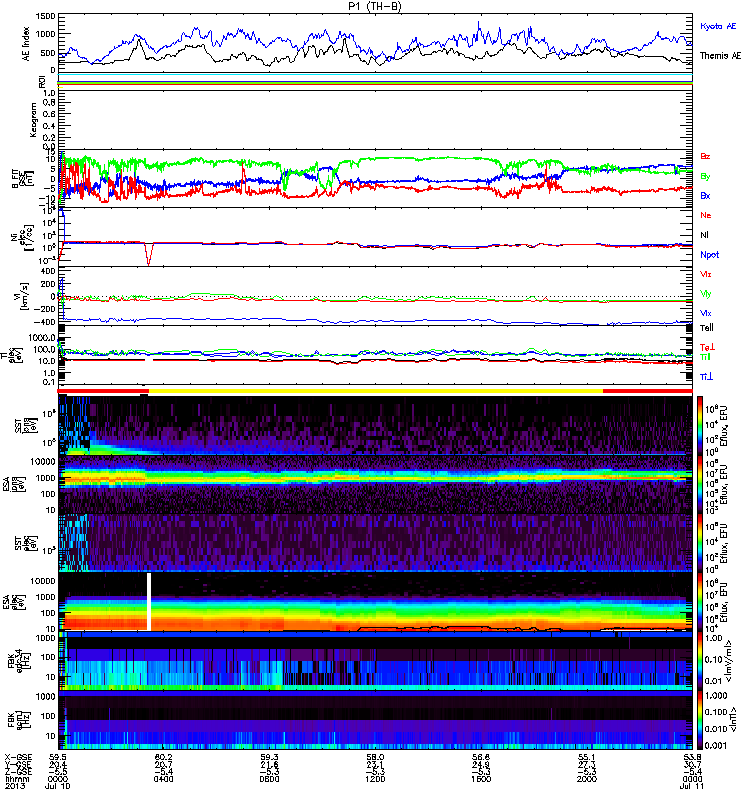Image resolution: width=750 pixels, height=800 pixels.
Task: Click the ESA electrons Eflux colour bar
Action: 701,602
